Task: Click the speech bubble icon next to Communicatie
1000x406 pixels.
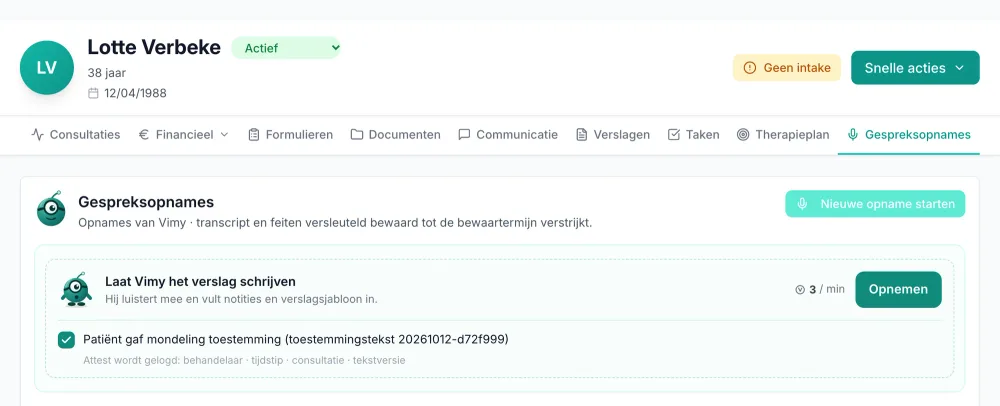Action: coord(464,134)
